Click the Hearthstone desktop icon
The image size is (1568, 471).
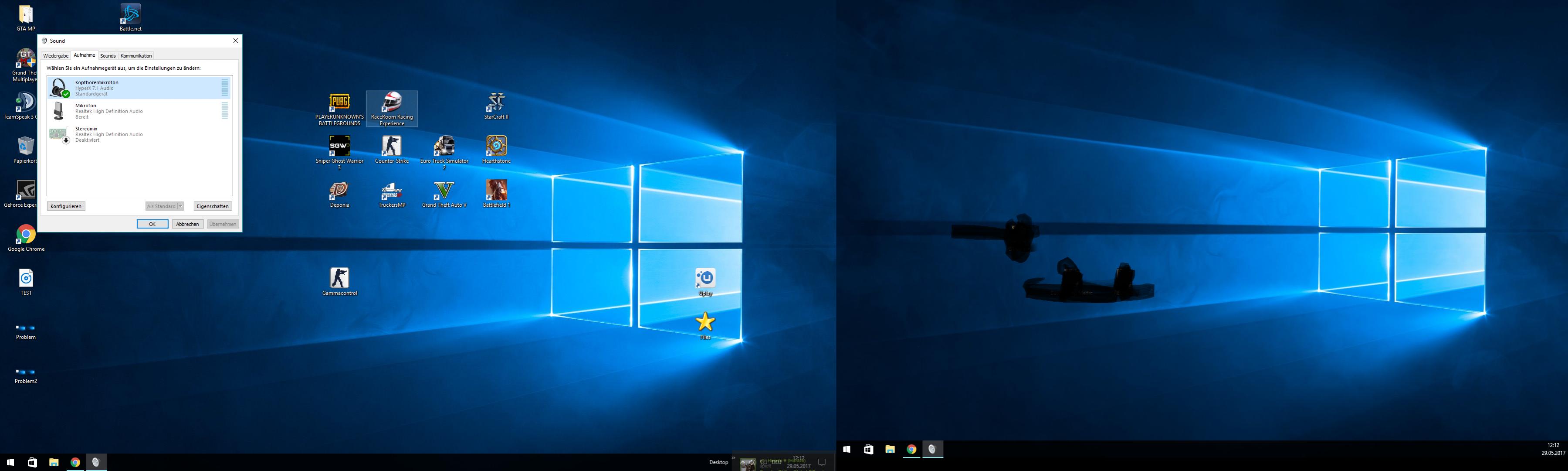pyautogui.click(x=496, y=147)
